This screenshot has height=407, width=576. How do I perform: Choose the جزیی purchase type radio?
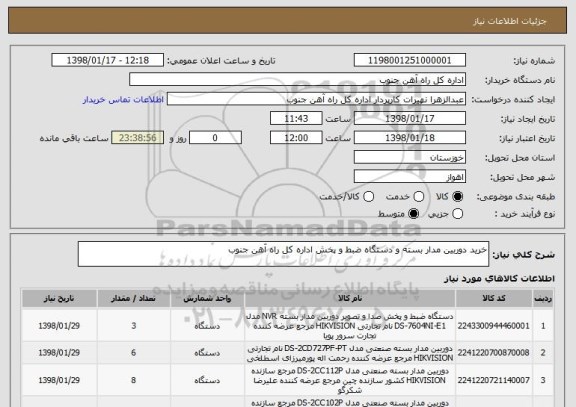click(458, 213)
